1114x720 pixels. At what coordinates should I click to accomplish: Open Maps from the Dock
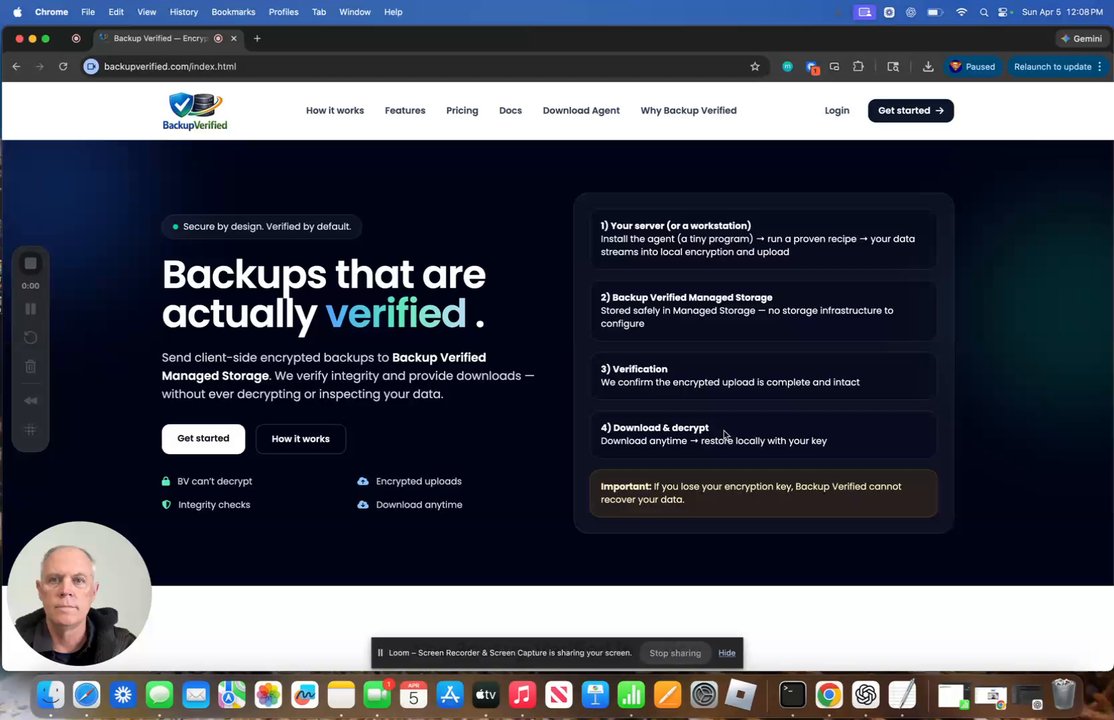point(232,695)
